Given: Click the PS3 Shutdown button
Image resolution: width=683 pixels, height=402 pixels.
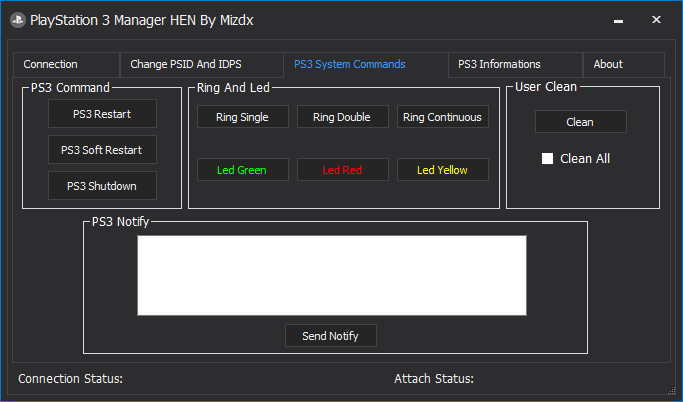Looking at the screenshot, I should (x=102, y=186).
